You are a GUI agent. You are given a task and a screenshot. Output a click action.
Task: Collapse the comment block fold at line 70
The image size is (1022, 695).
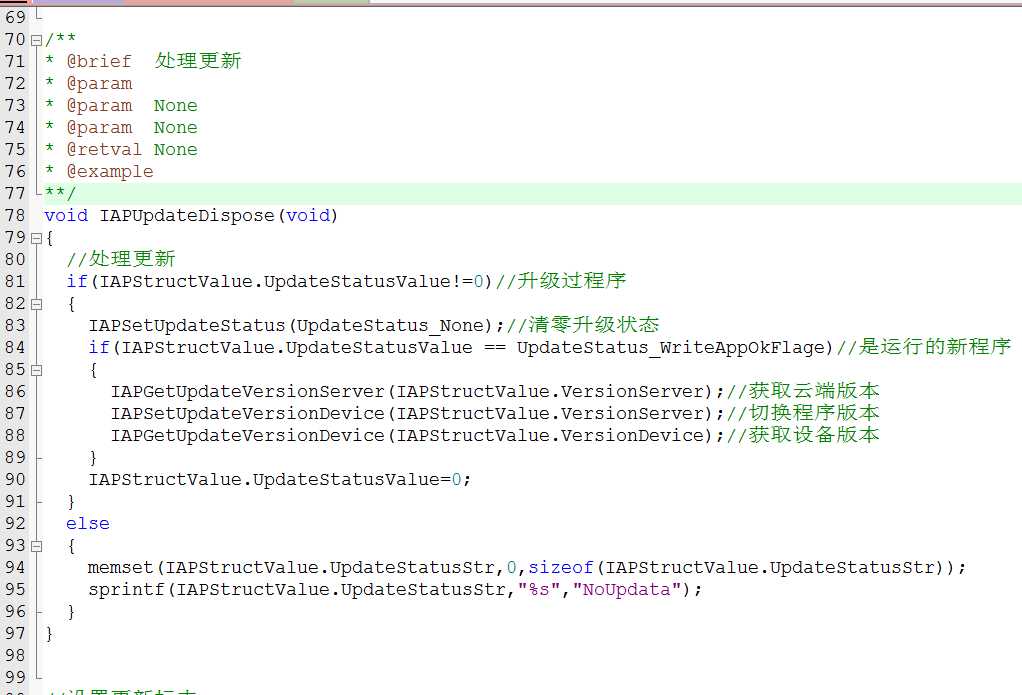[36, 40]
